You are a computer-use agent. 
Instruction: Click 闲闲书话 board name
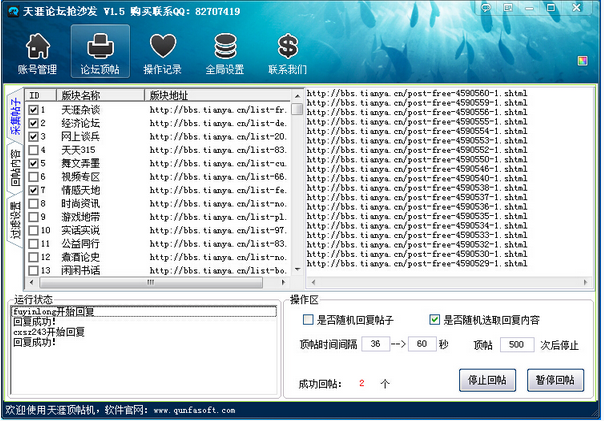tap(81, 270)
